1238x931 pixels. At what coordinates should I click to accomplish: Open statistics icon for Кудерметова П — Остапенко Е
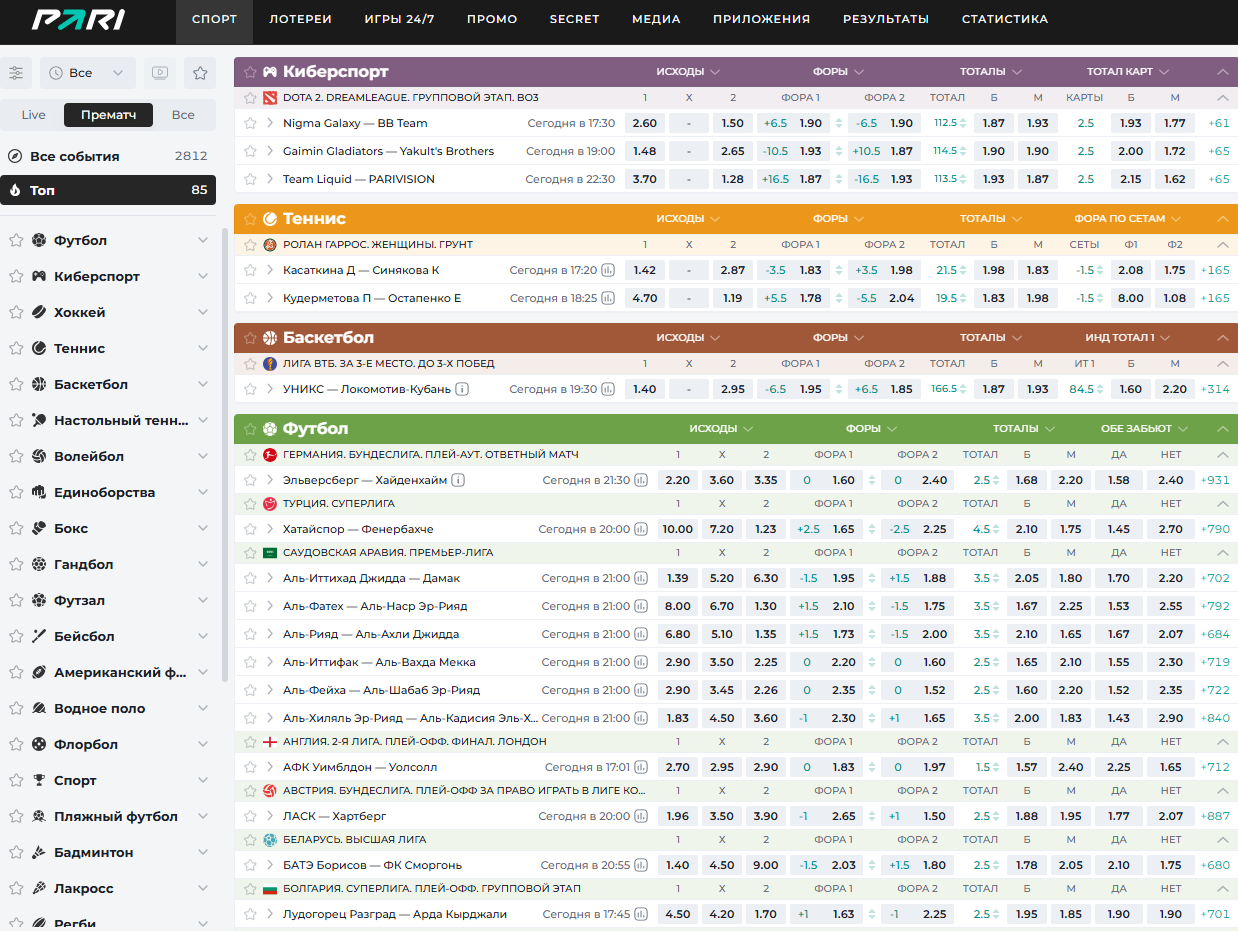click(x=608, y=298)
